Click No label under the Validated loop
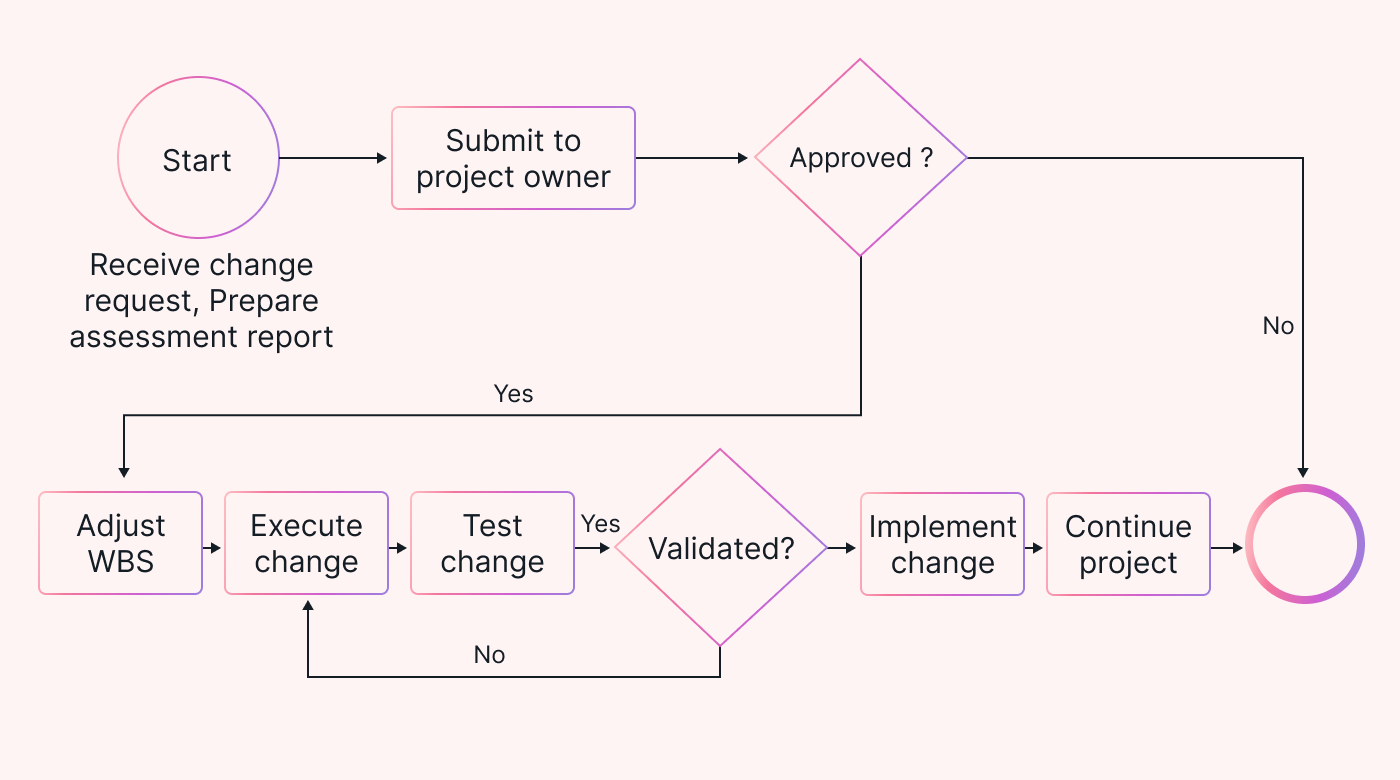Viewport: 1400px width, 780px height. (x=489, y=655)
